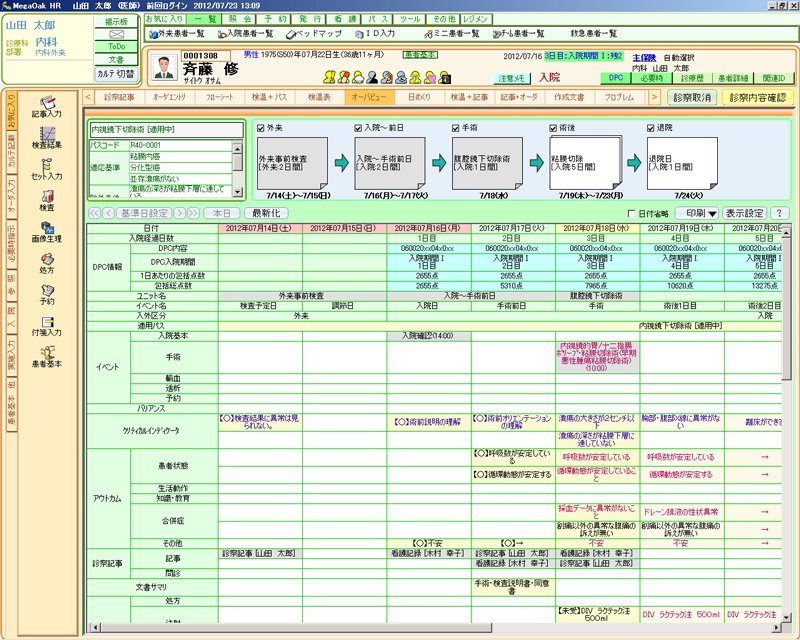Click the 患者詳細 button
Viewport: 800px width, 640px height.
coord(733,78)
